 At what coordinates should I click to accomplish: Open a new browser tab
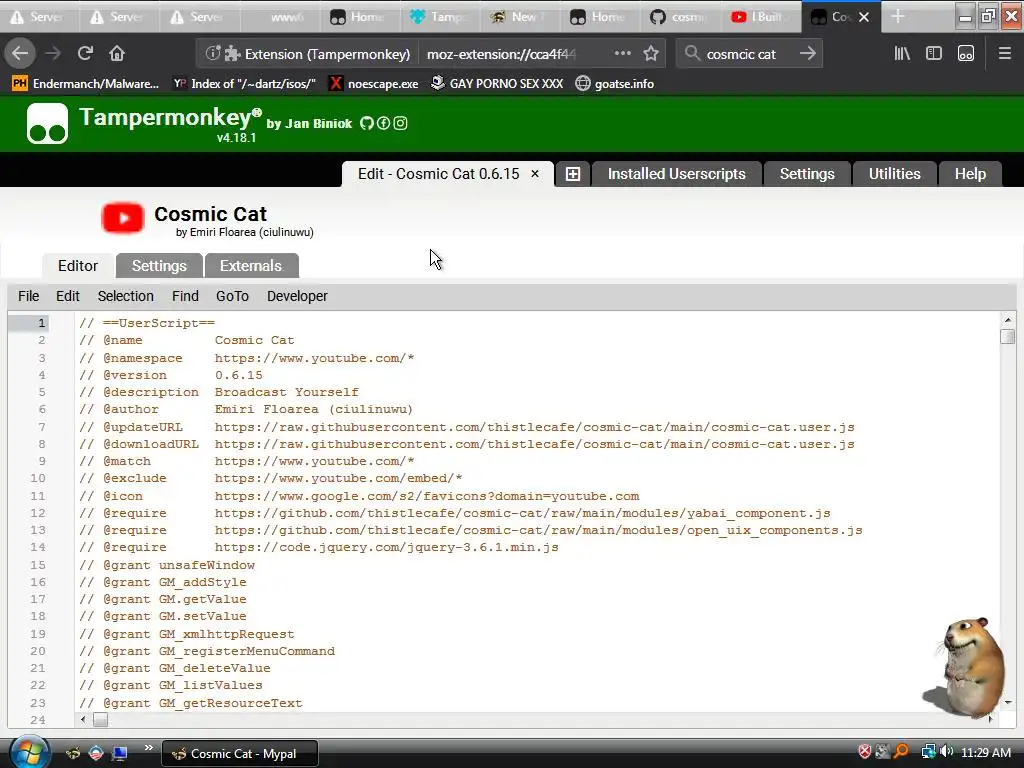click(x=898, y=17)
